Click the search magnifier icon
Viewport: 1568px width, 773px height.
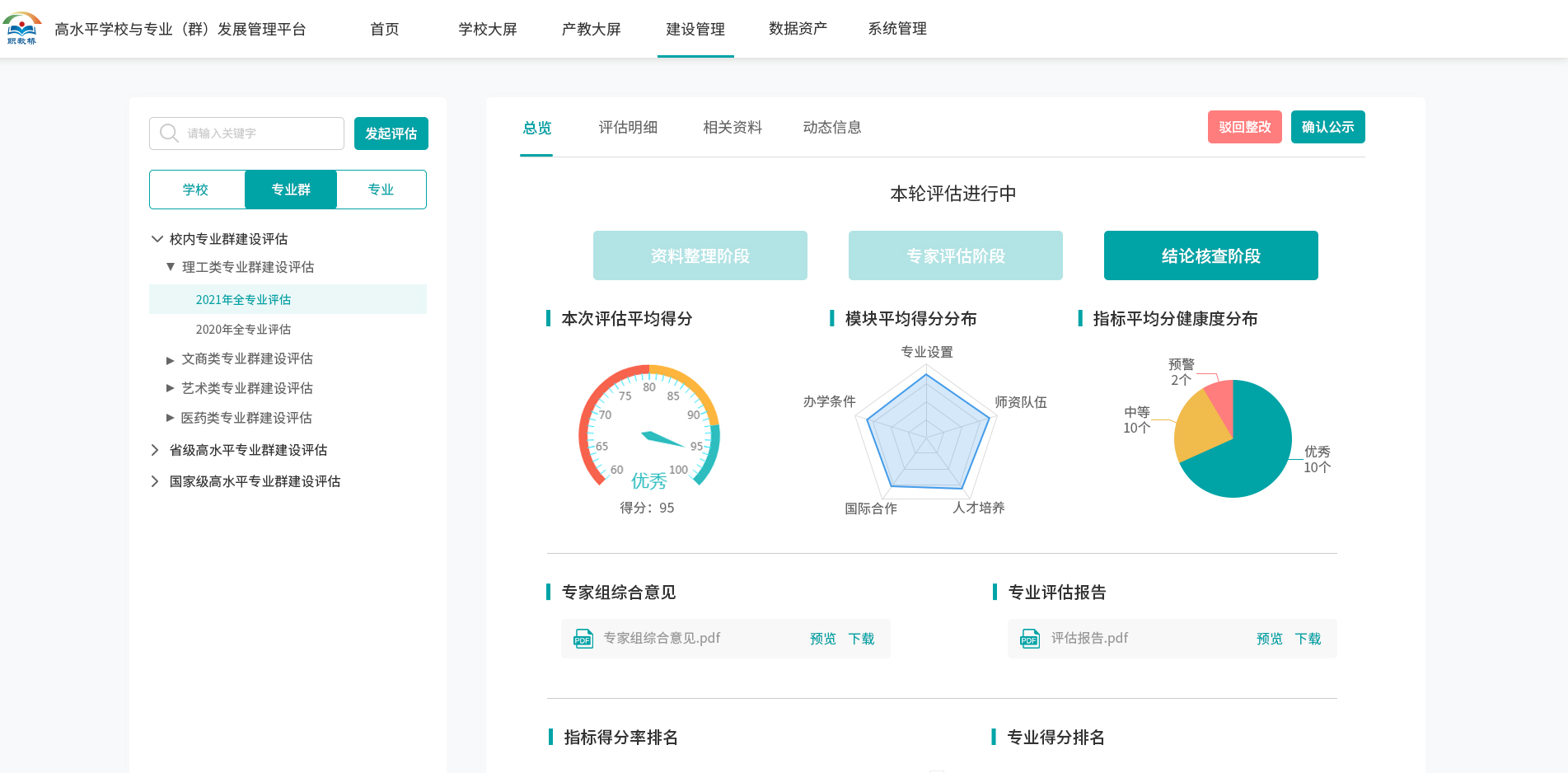pyautogui.click(x=169, y=134)
